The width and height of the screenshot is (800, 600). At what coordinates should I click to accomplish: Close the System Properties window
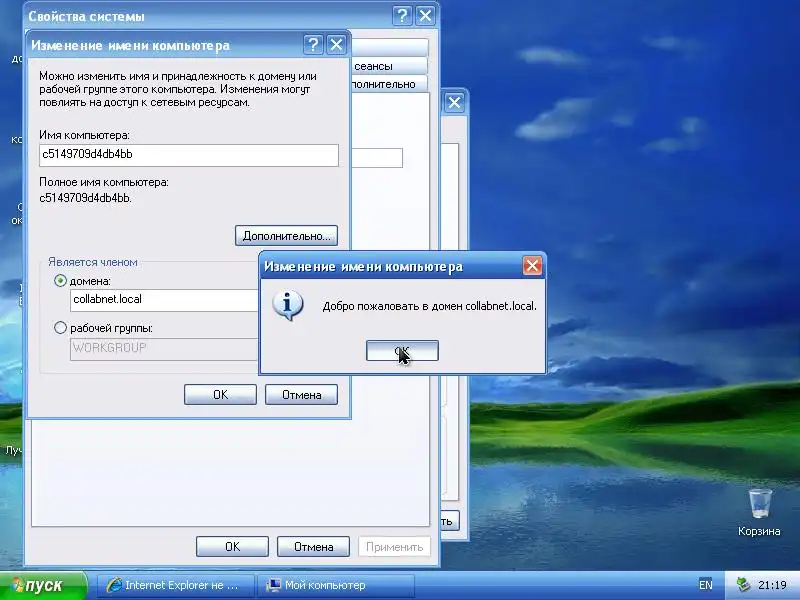pyautogui.click(x=425, y=16)
